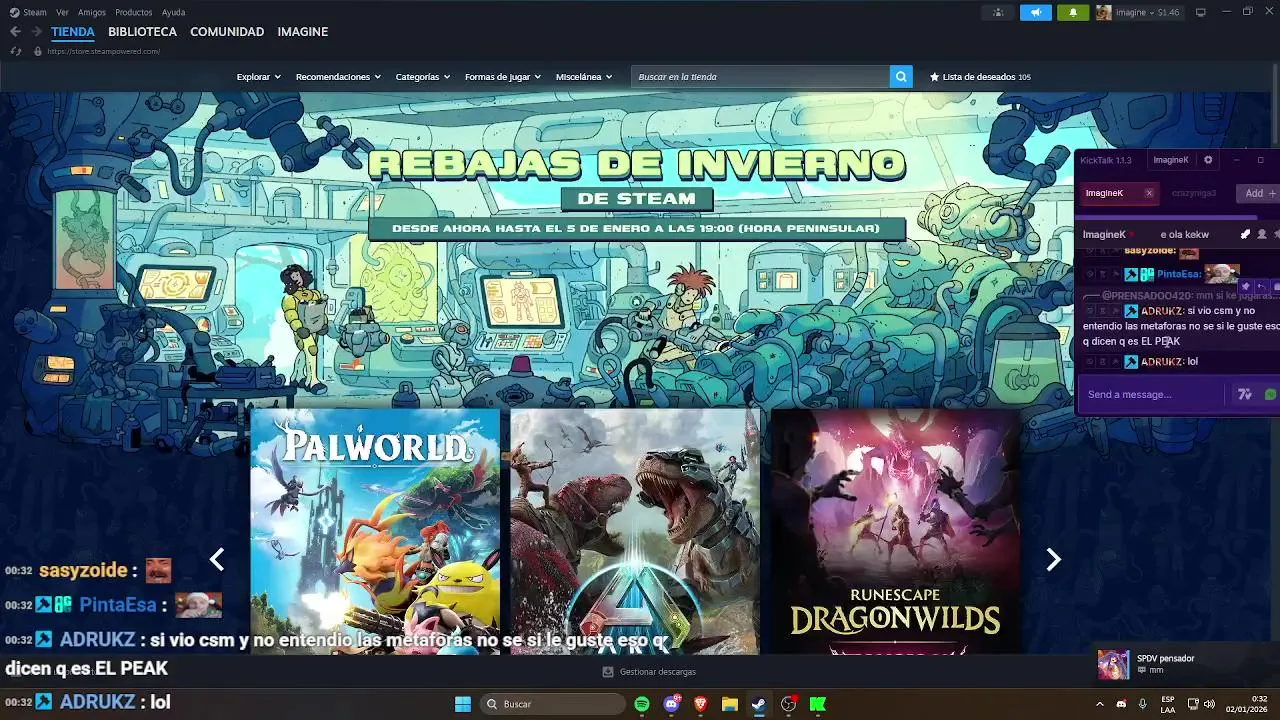The image size is (1280, 720).
Task: Click the KickTalk chatters user icon
Action: tap(1262, 234)
